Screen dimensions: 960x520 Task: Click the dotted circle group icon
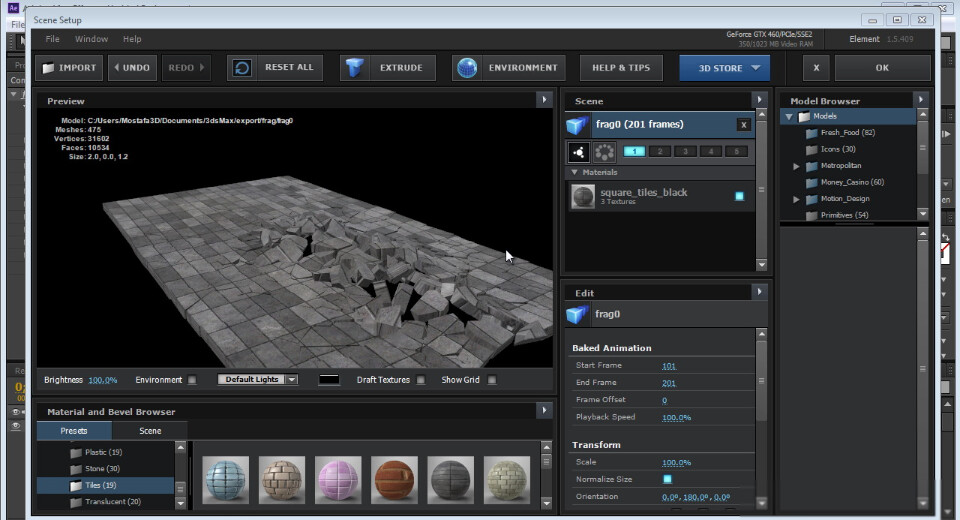pyautogui.click(x=604, y=152)
